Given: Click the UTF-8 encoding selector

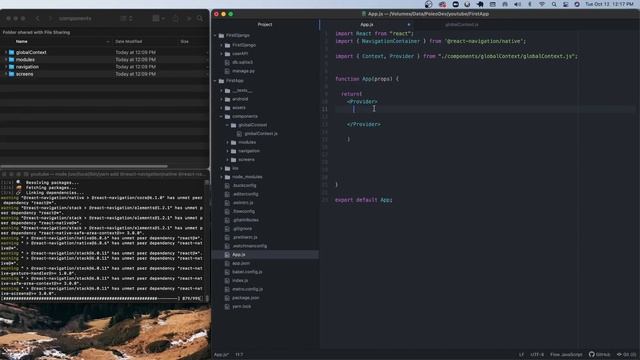Looking at the screenshot, I should [537, 355].
